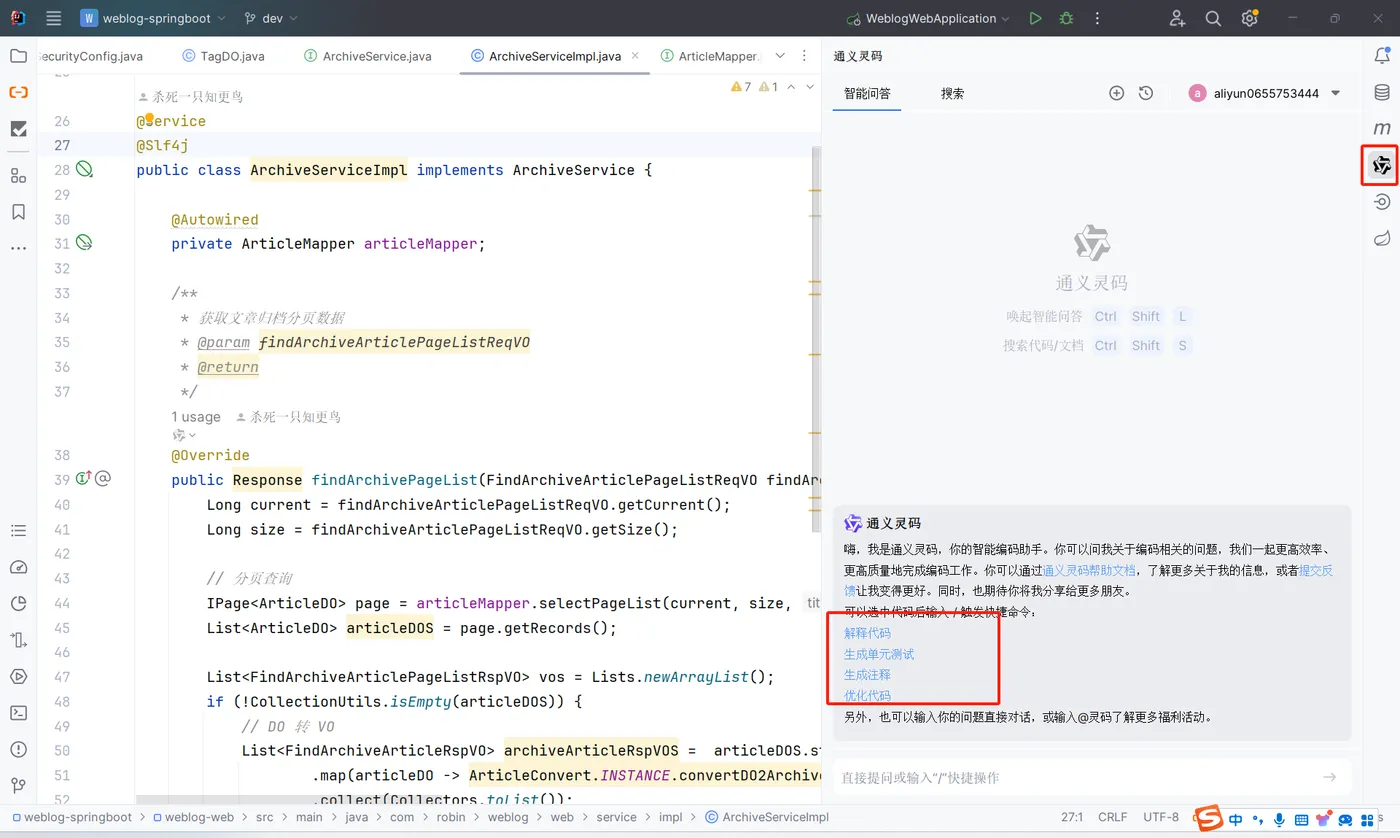Click the 生成注释 link
Viewport: 1400px width, 838px height.
click(867, 675)
